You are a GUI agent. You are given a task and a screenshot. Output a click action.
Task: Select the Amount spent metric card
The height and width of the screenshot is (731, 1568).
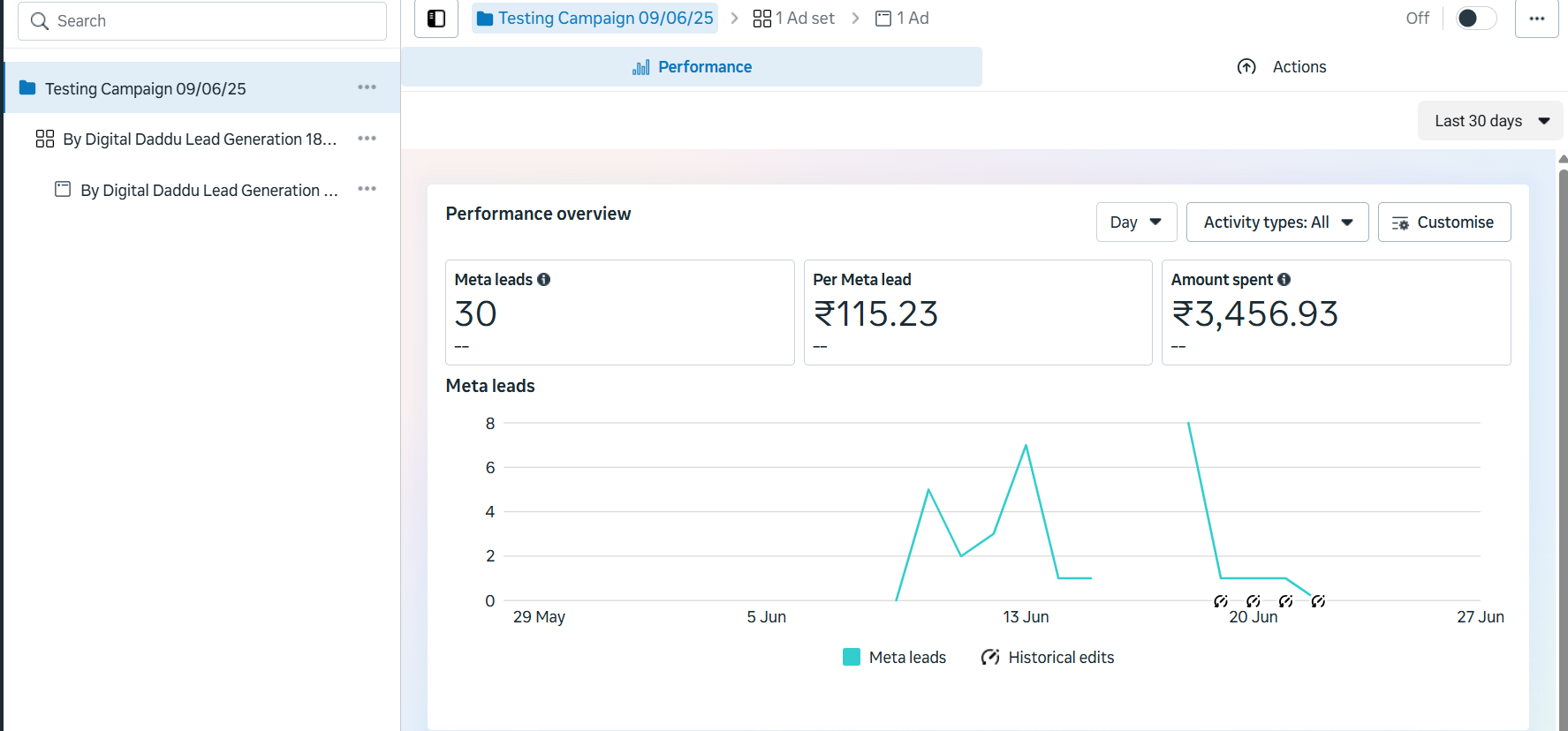pyautogui.click(x=1337, y=313)
